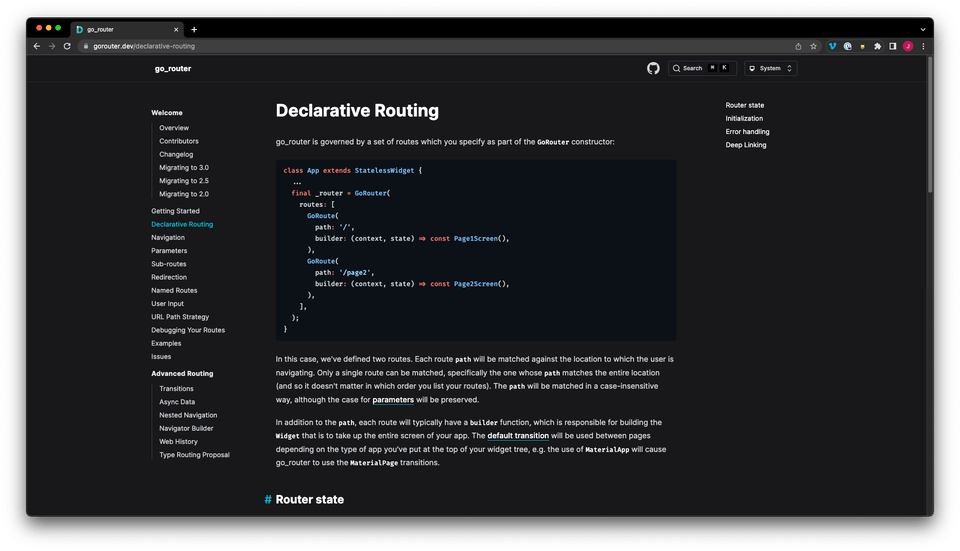Close the go_router browser tab

(176, 29)
